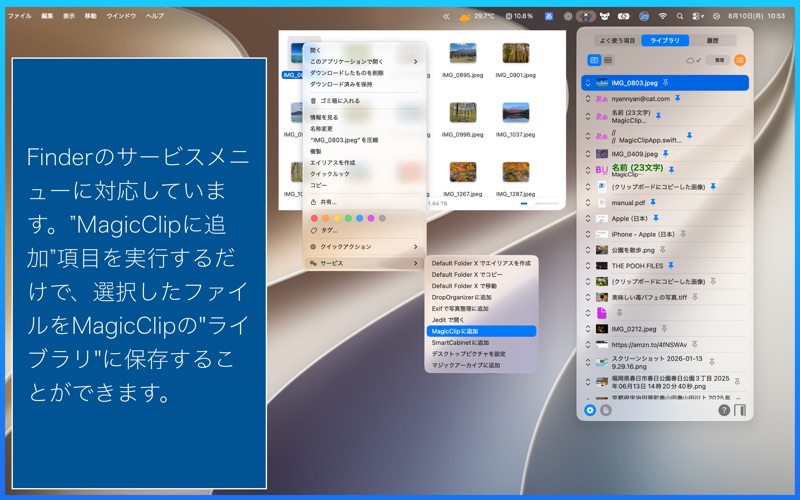This screenshot has height=500, width=800.
Task: Adjust Finder icon size slider
Action: 539,204
